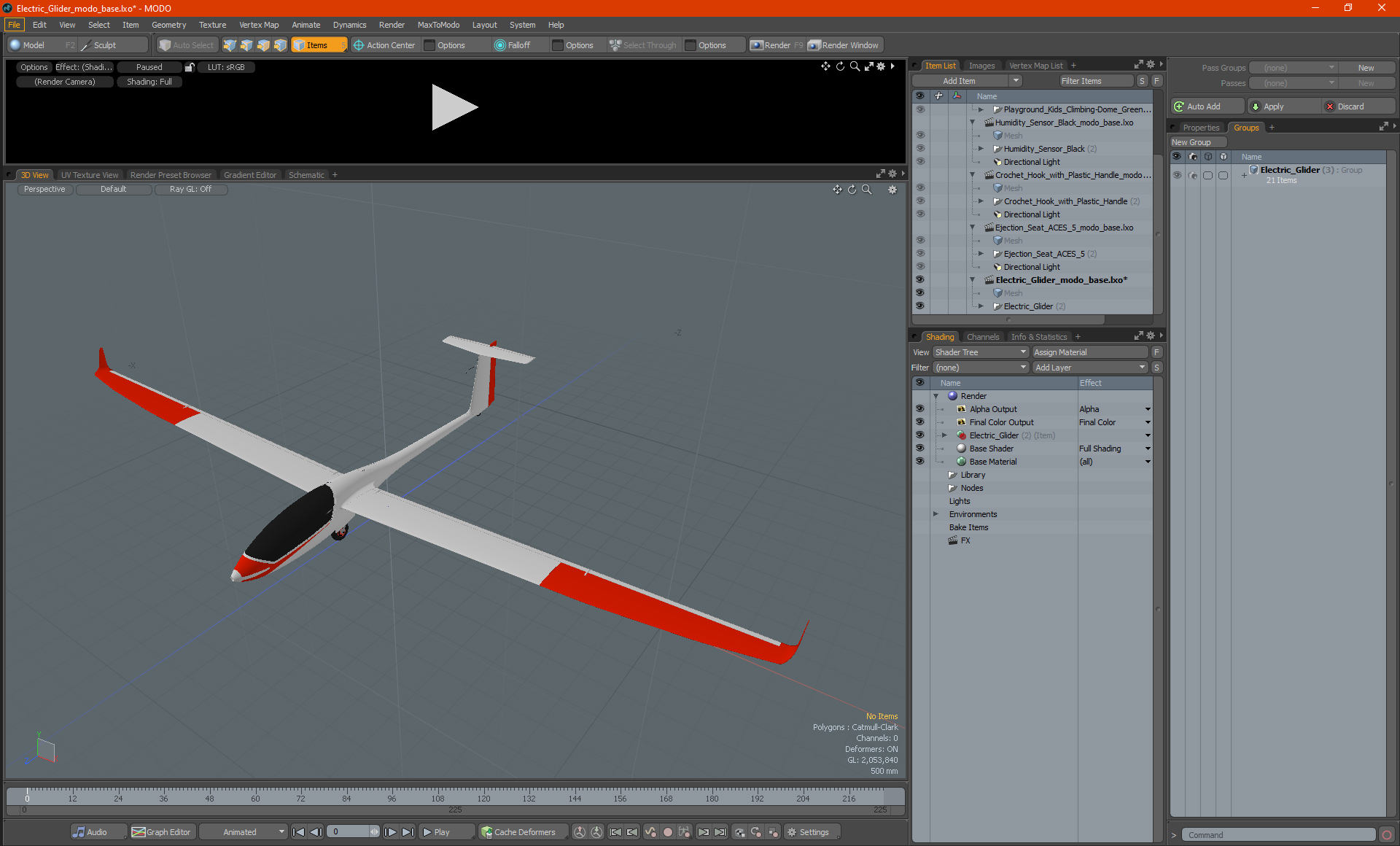
Task: Click the Render button in toolbar
Action: (779, 45)
